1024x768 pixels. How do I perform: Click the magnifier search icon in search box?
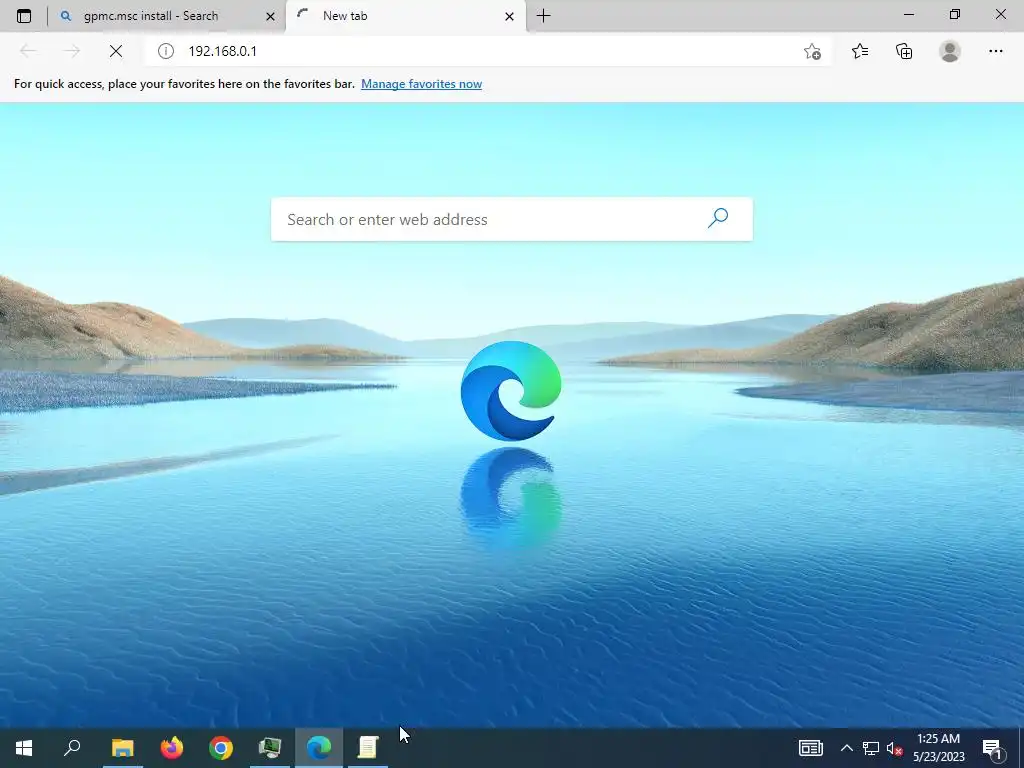tap(718, 218)
